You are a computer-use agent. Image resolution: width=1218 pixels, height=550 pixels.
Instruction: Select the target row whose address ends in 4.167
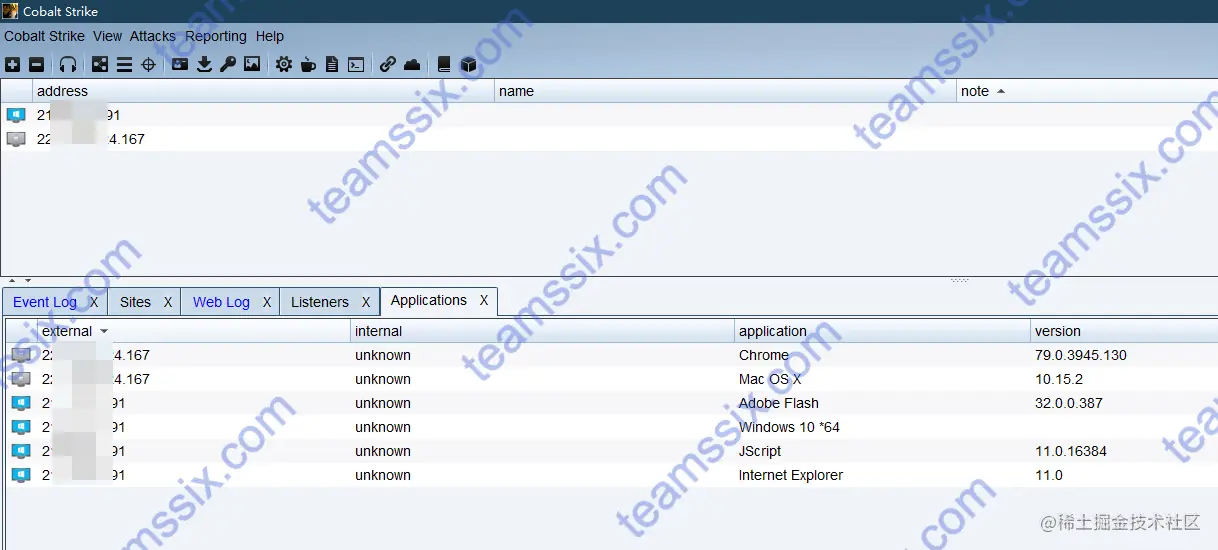(609, 139)
